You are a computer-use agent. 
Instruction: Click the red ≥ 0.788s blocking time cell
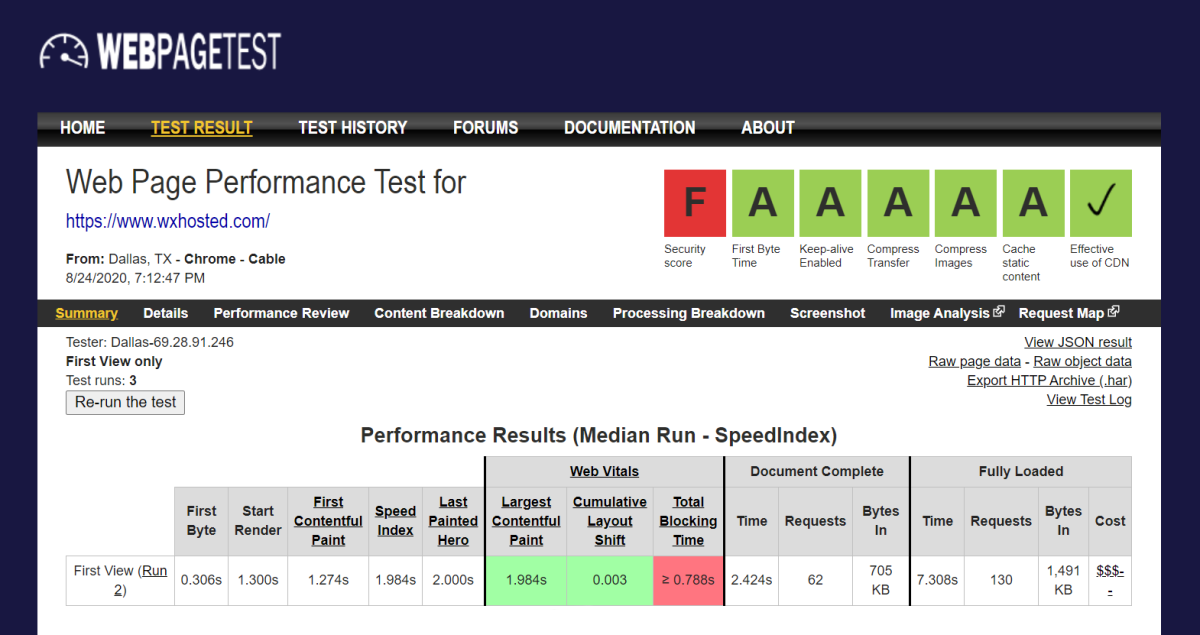688,580
